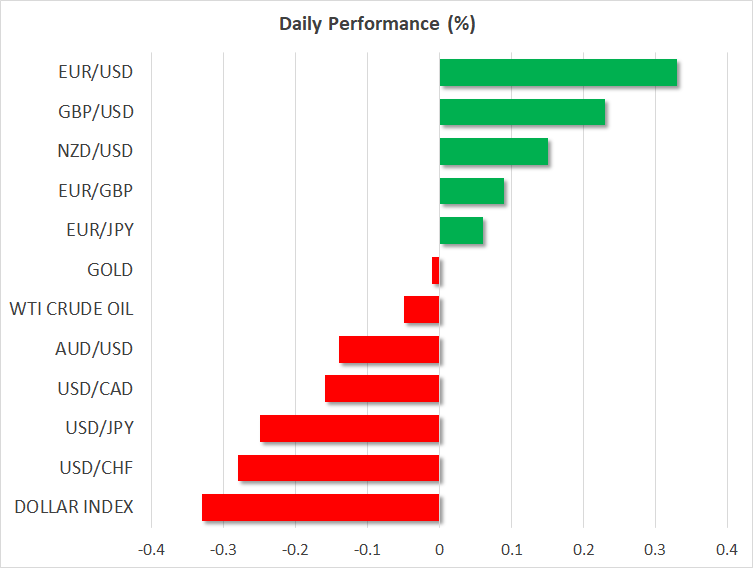Select the USD/CAD red bar

tap(382, 388)
